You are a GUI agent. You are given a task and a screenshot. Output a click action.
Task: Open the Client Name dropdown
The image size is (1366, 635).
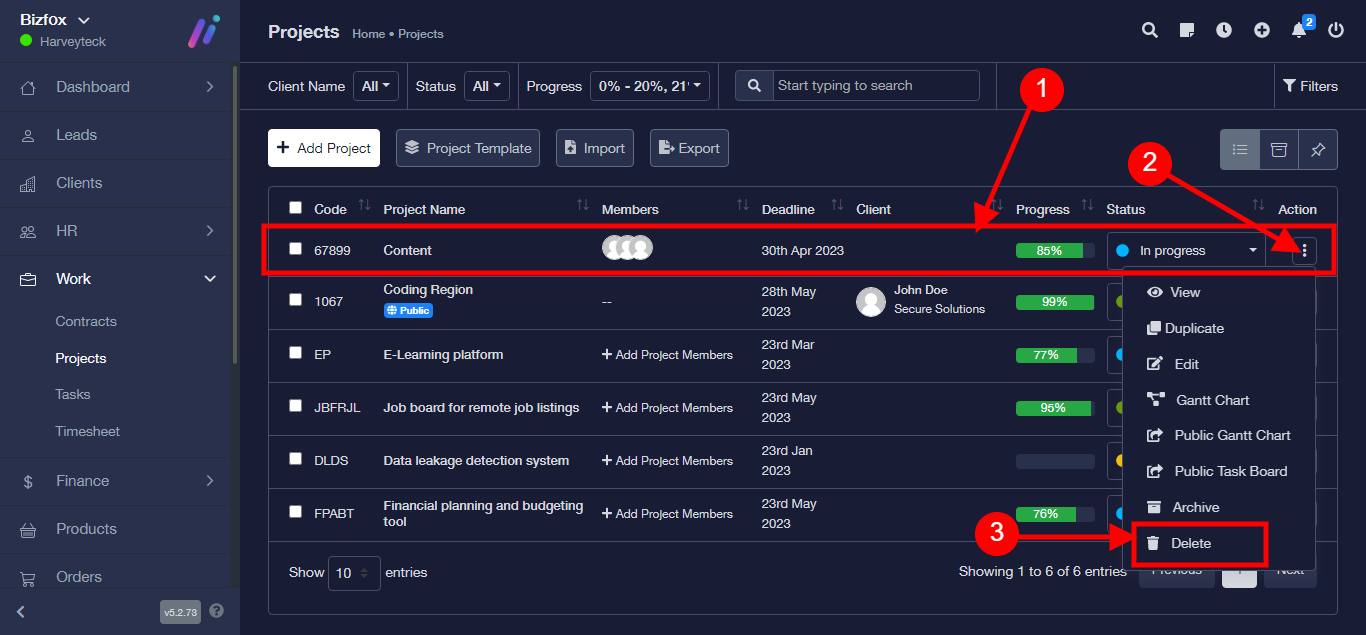coord(376,86)
